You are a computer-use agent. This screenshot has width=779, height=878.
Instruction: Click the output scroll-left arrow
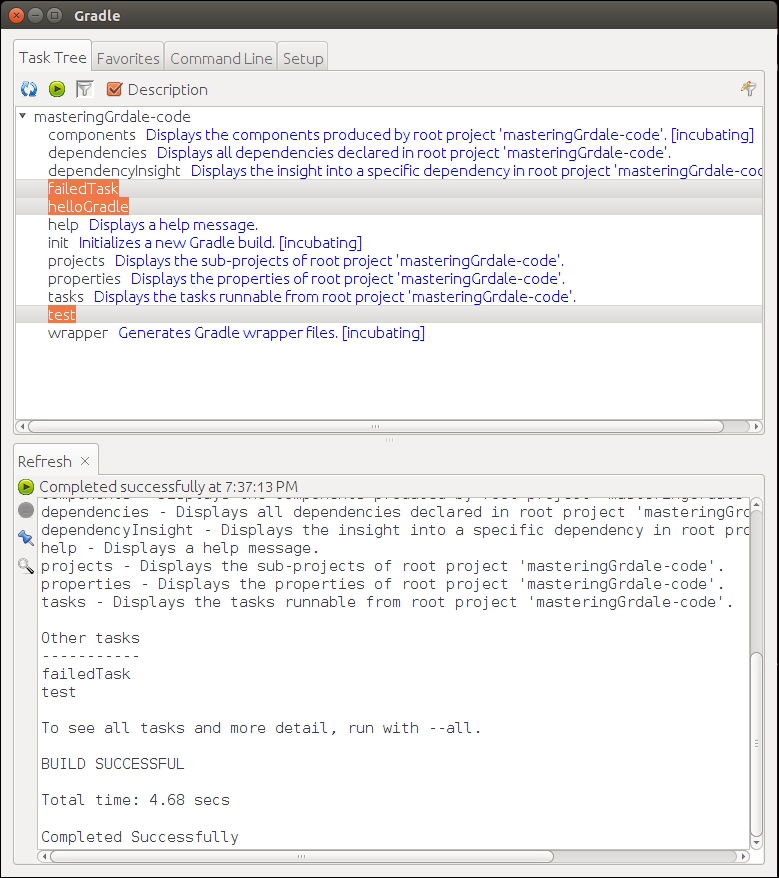click(44, 856)
